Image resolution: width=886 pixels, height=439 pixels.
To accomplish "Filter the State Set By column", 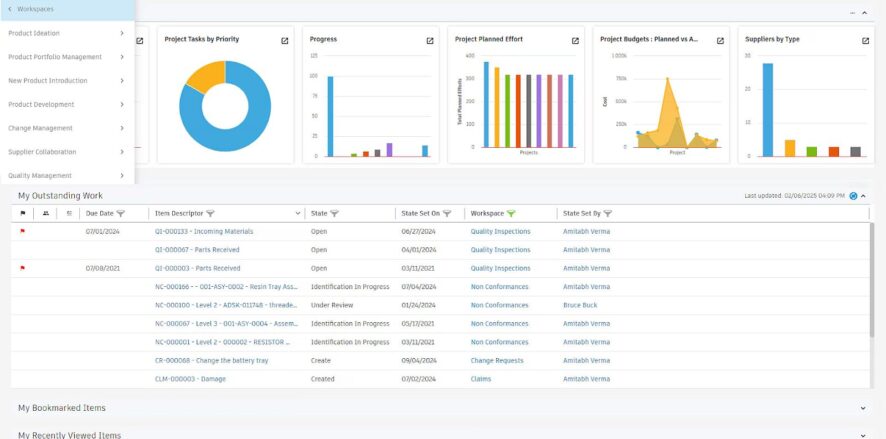I will tap(607, 214).
